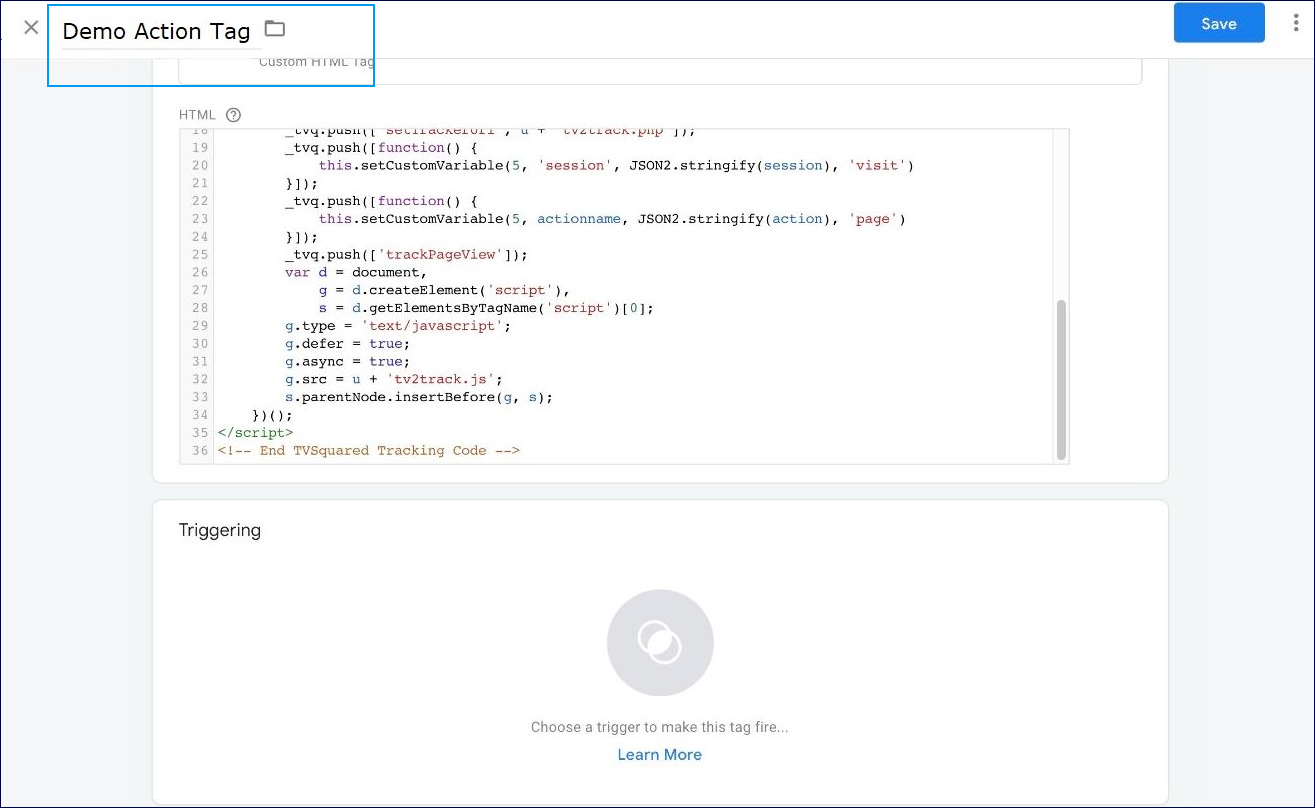The width and height of the screenshot is (1315, 808).
Task: Click the folder icon beside tag name
Action: click(x=275, y=29)
